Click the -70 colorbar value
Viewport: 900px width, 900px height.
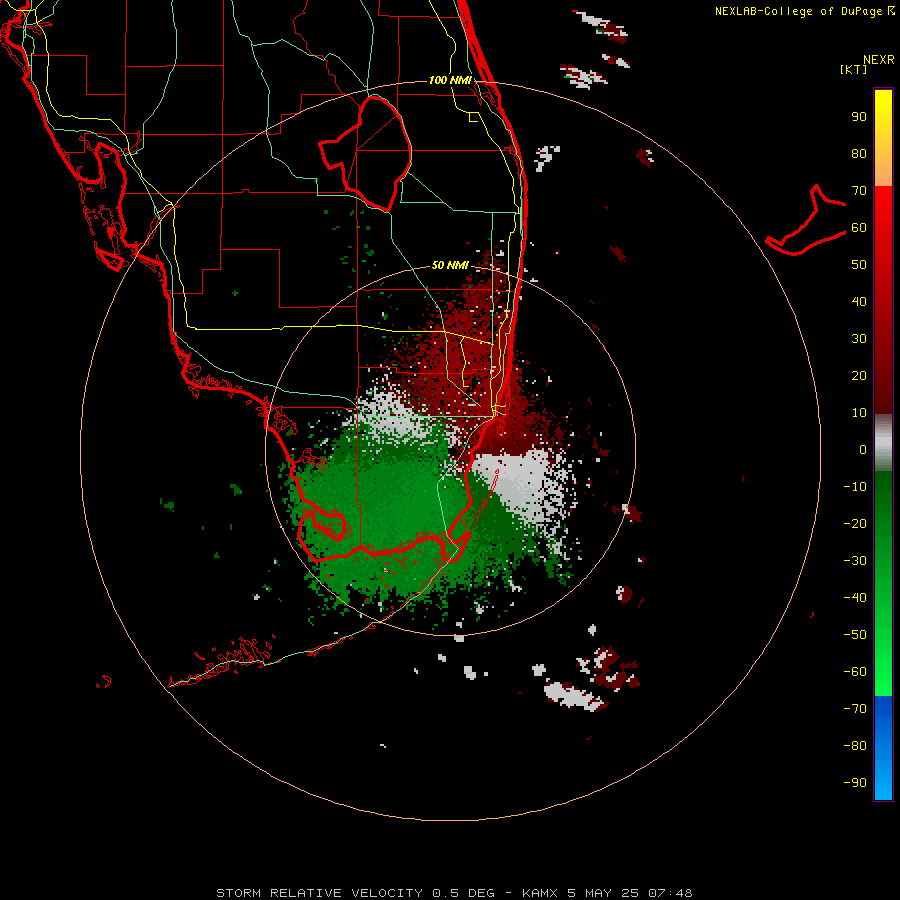(855, 708)
